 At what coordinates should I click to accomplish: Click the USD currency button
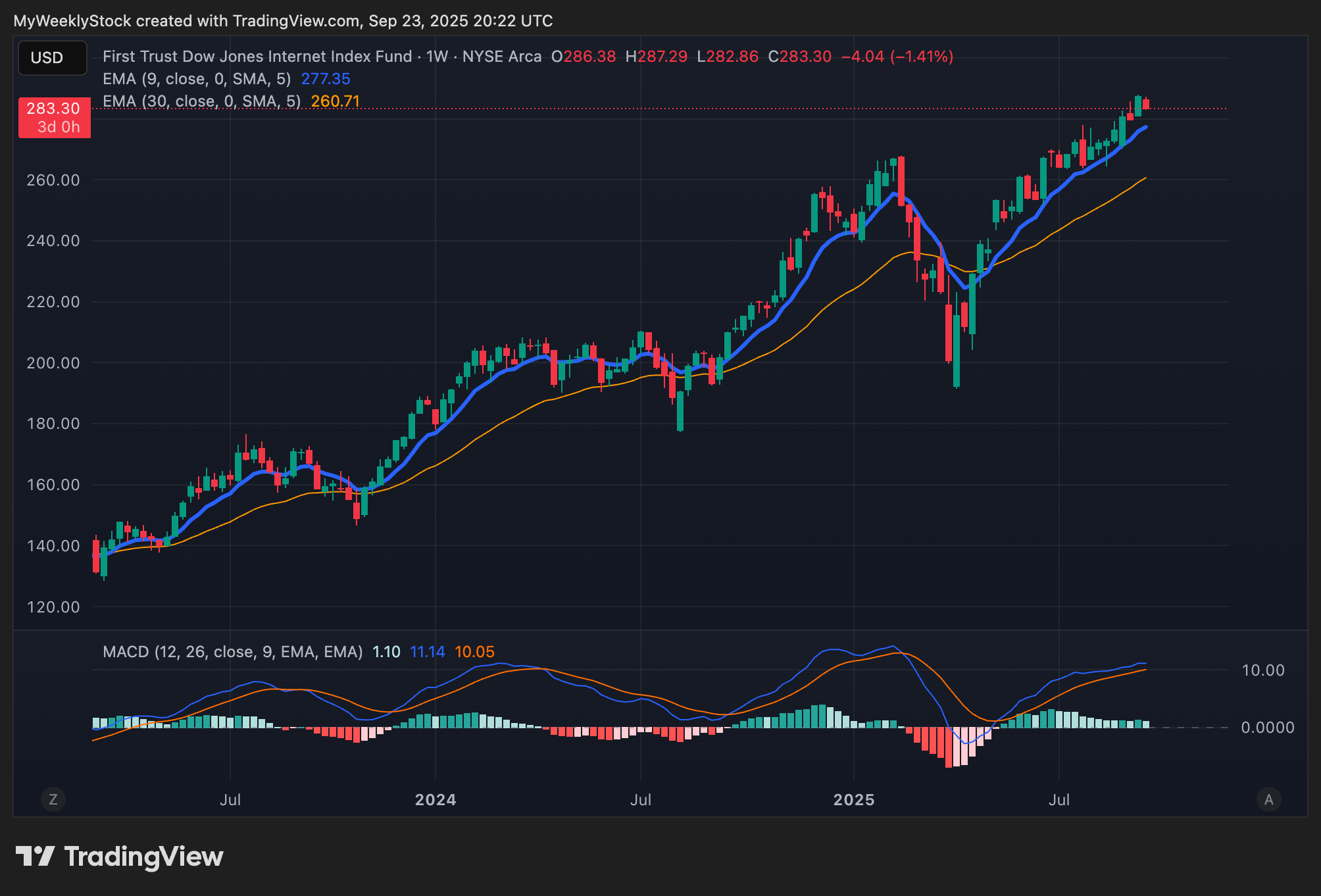coord(52,58)
